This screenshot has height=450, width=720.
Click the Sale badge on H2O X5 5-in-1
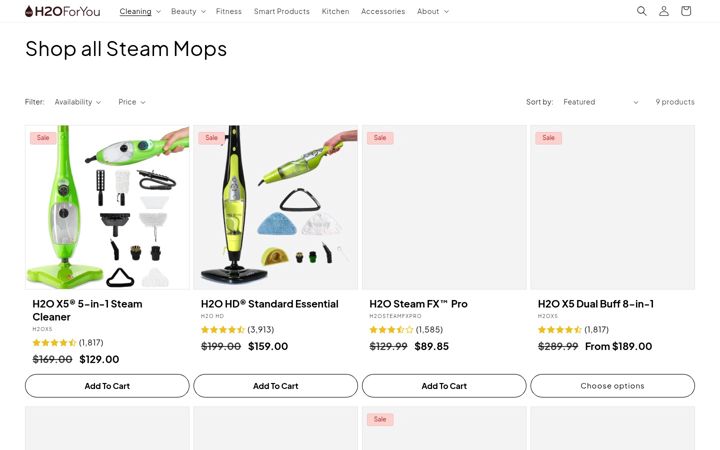tap(43, 138)
